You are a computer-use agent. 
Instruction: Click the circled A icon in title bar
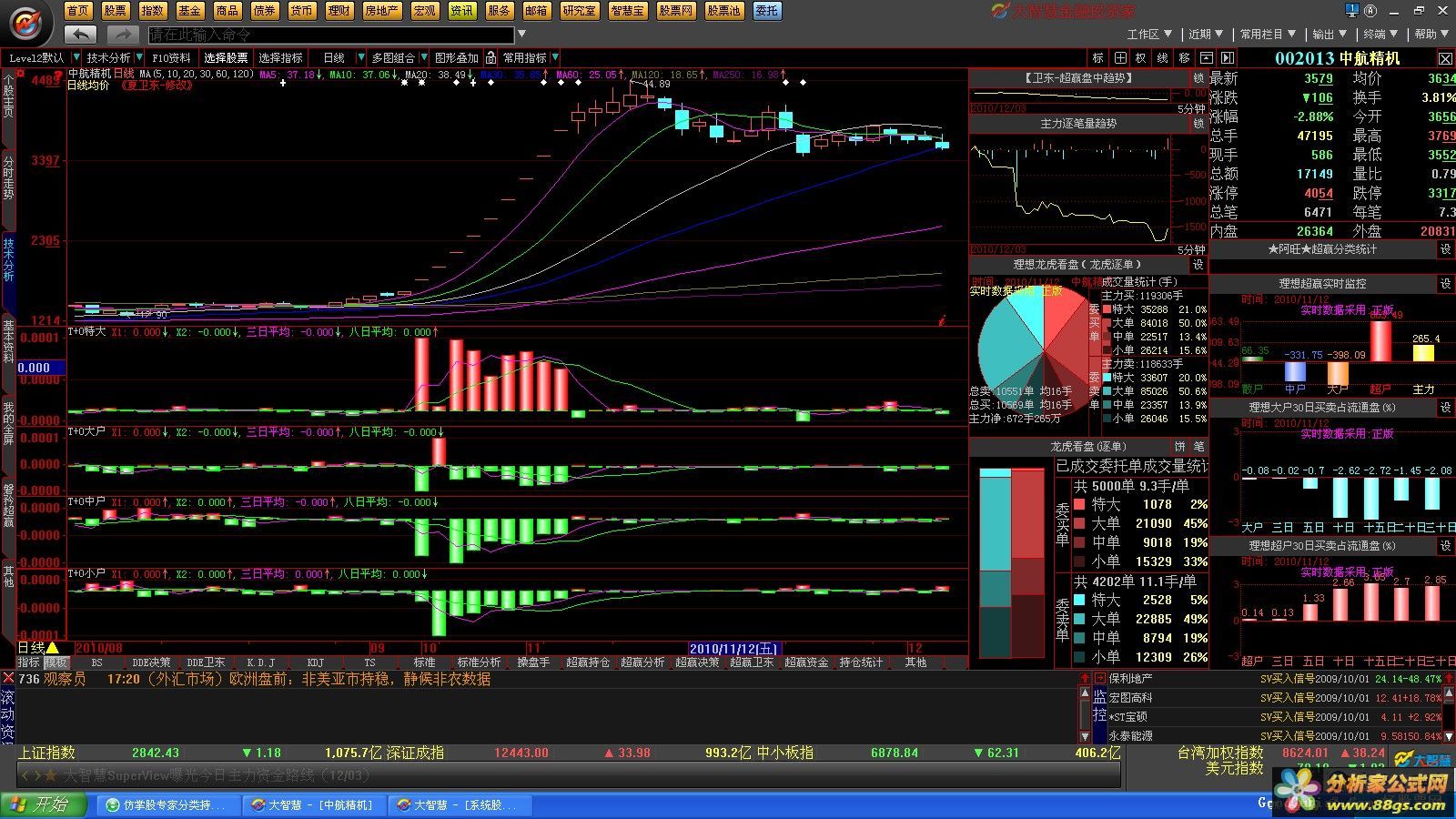tap(1370, 11)
